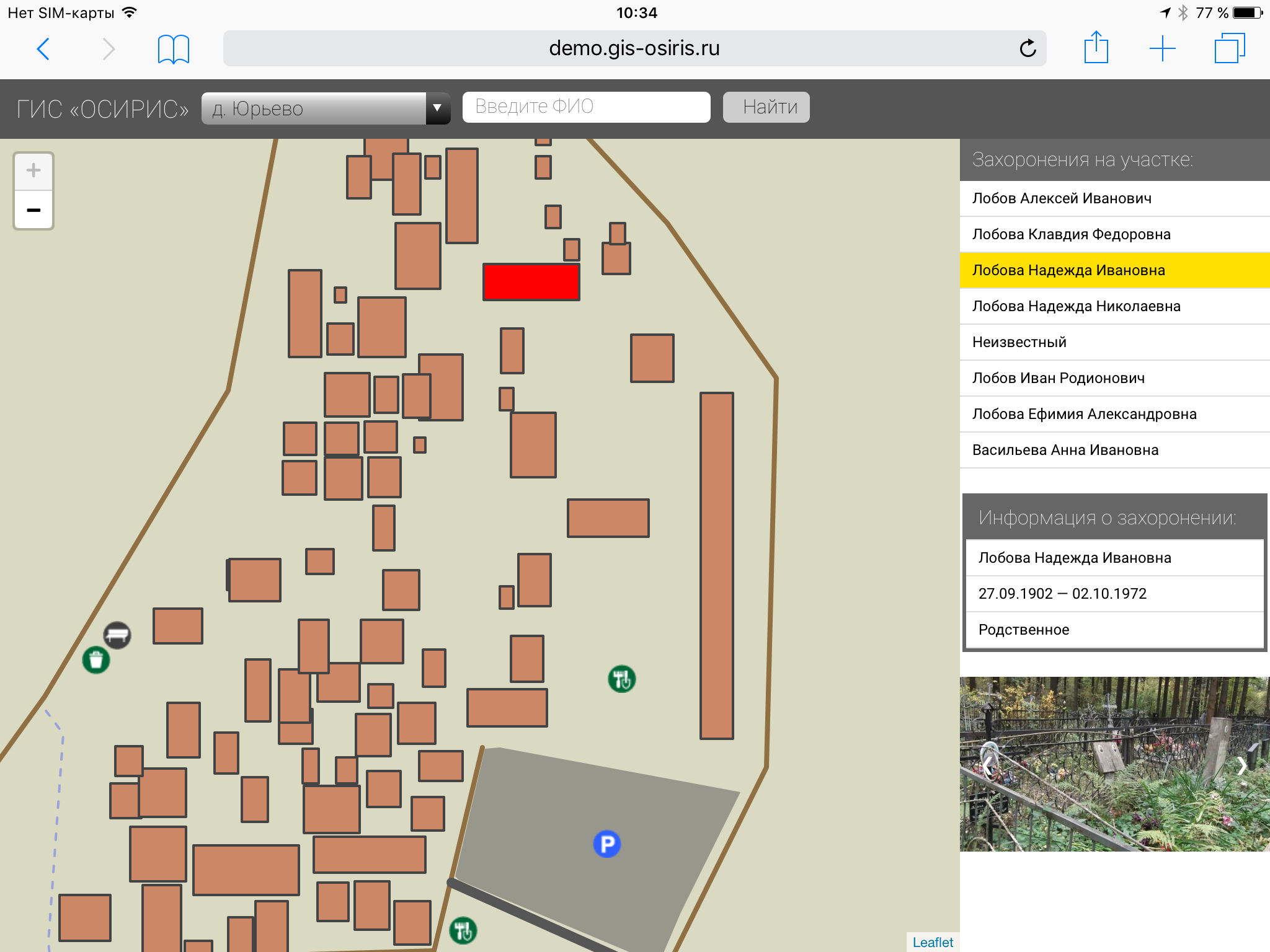Show all open Safari tabs
The image size is (1270, 952).
(x=1230, y=48)
